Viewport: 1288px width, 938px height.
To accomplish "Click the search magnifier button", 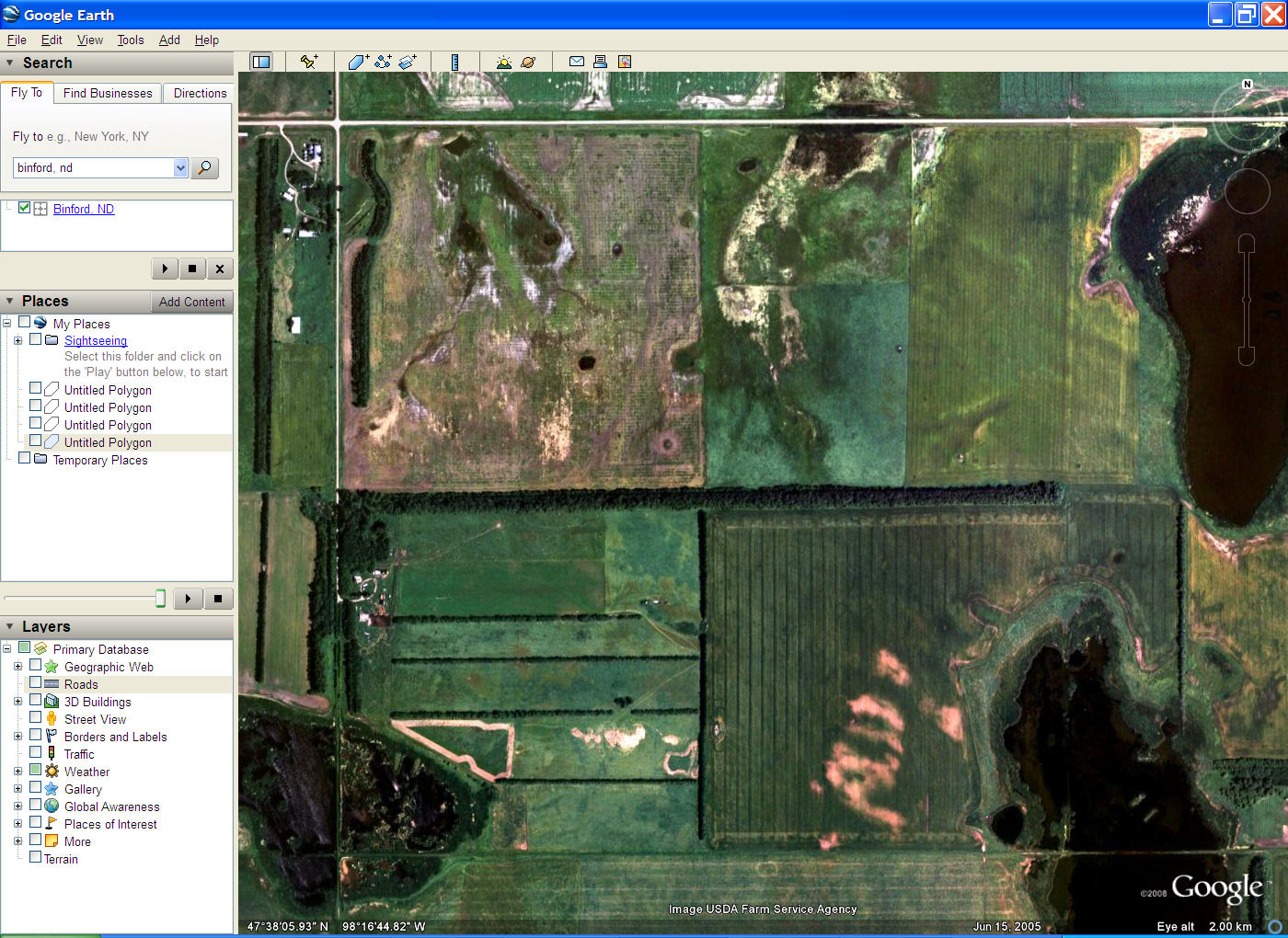I will pos(204,168).
